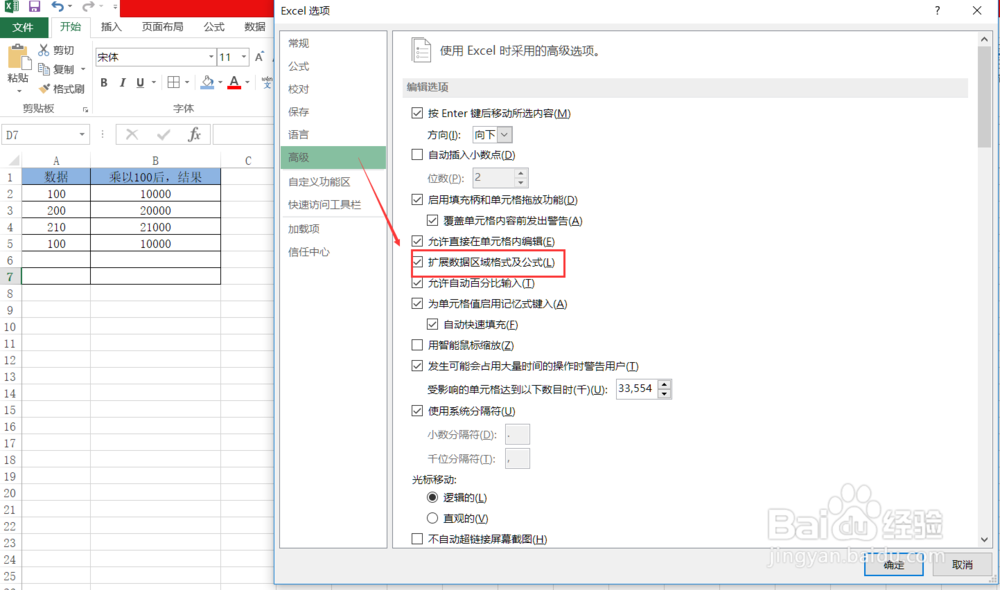Select column header C in worksheet
1000x590 pixels.
tap(248, 160)
